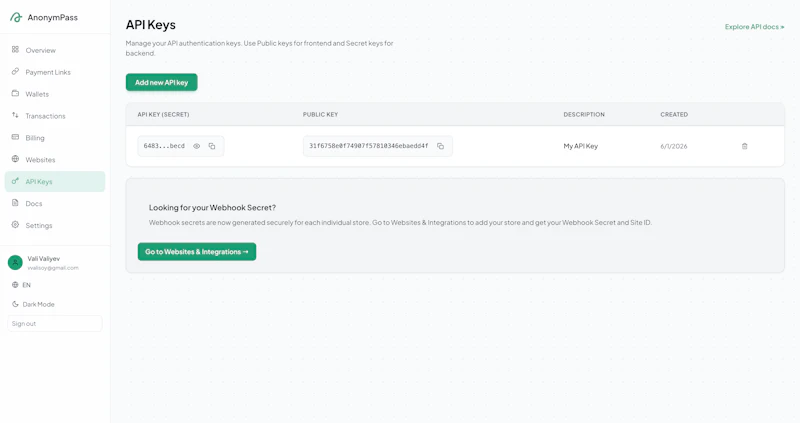This screenshot has height=423, width=800.
Task: Click the Settings gear icon
Action: (x=15, y=225)
